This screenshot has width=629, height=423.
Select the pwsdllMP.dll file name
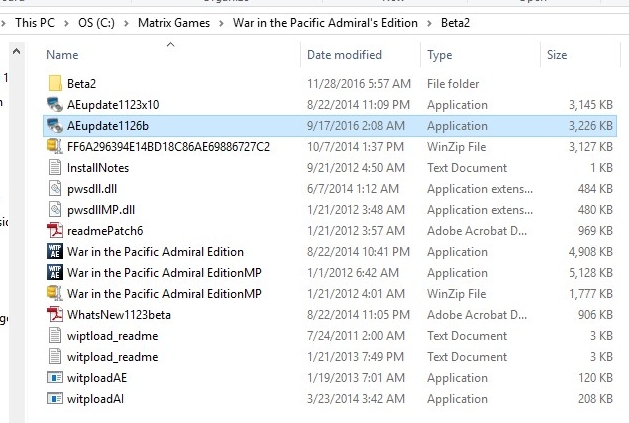click(x=101, y=210)
